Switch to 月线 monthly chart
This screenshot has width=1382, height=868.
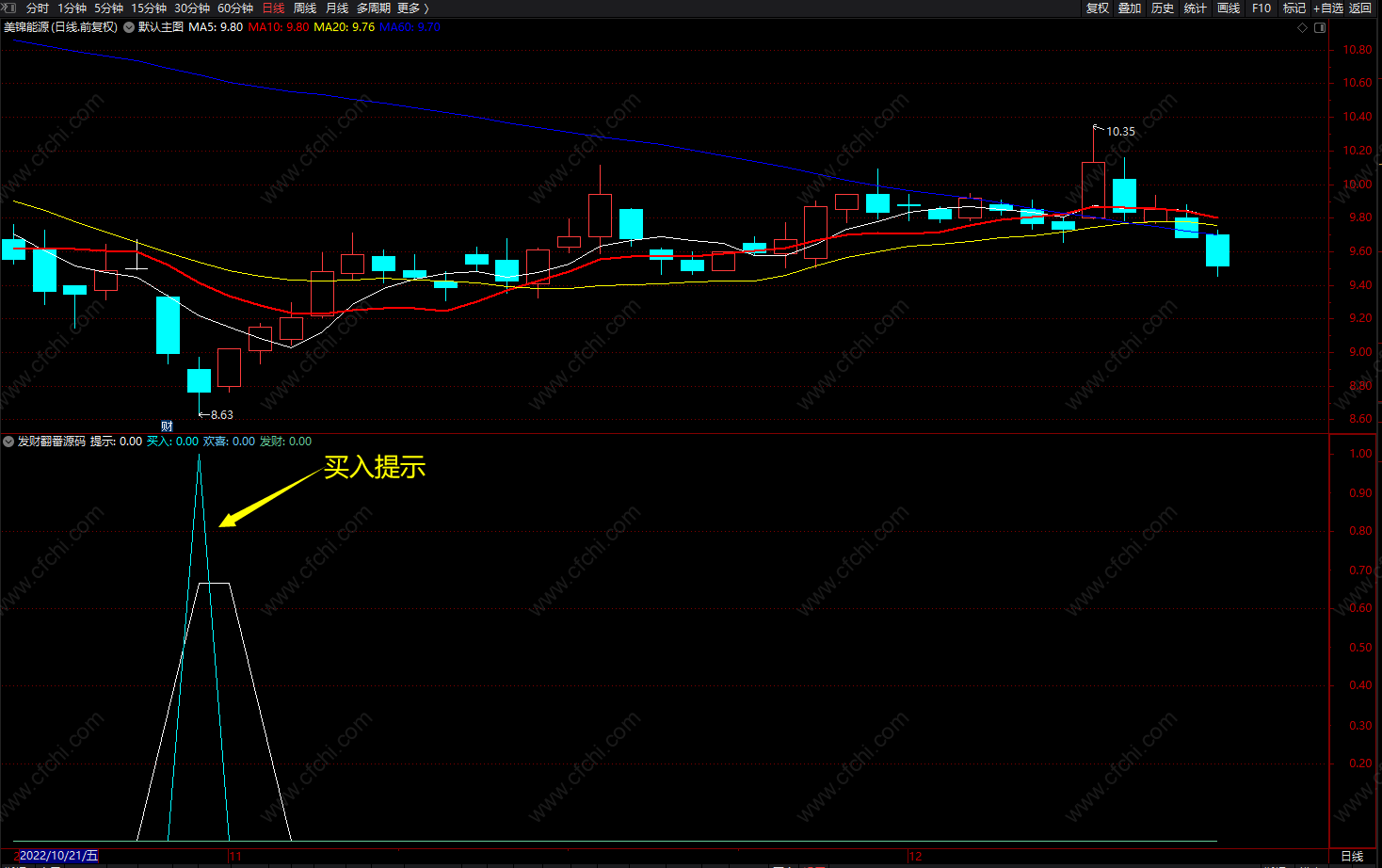tap(337, 8)
